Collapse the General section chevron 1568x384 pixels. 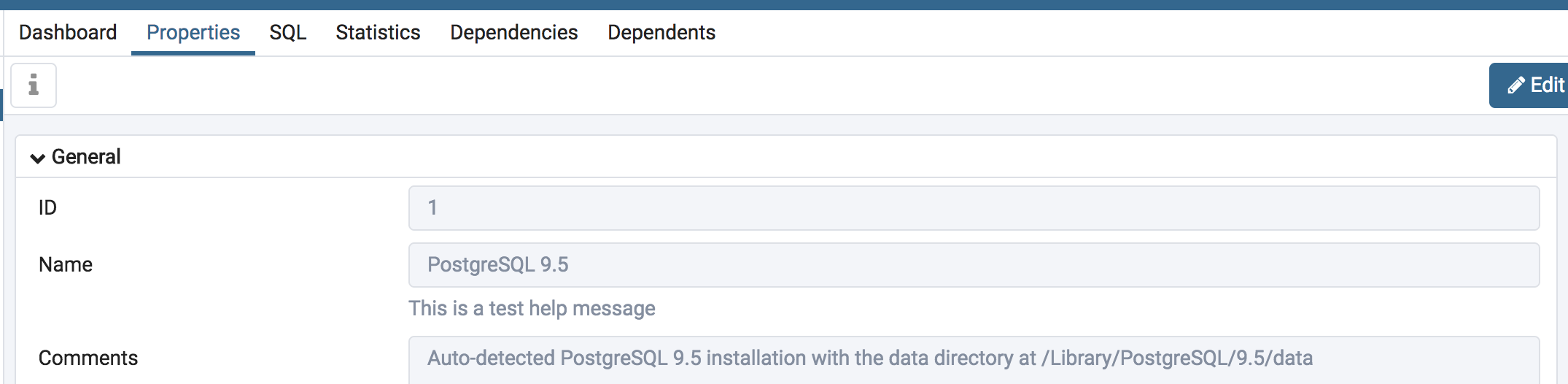click(x=38, y=158)
